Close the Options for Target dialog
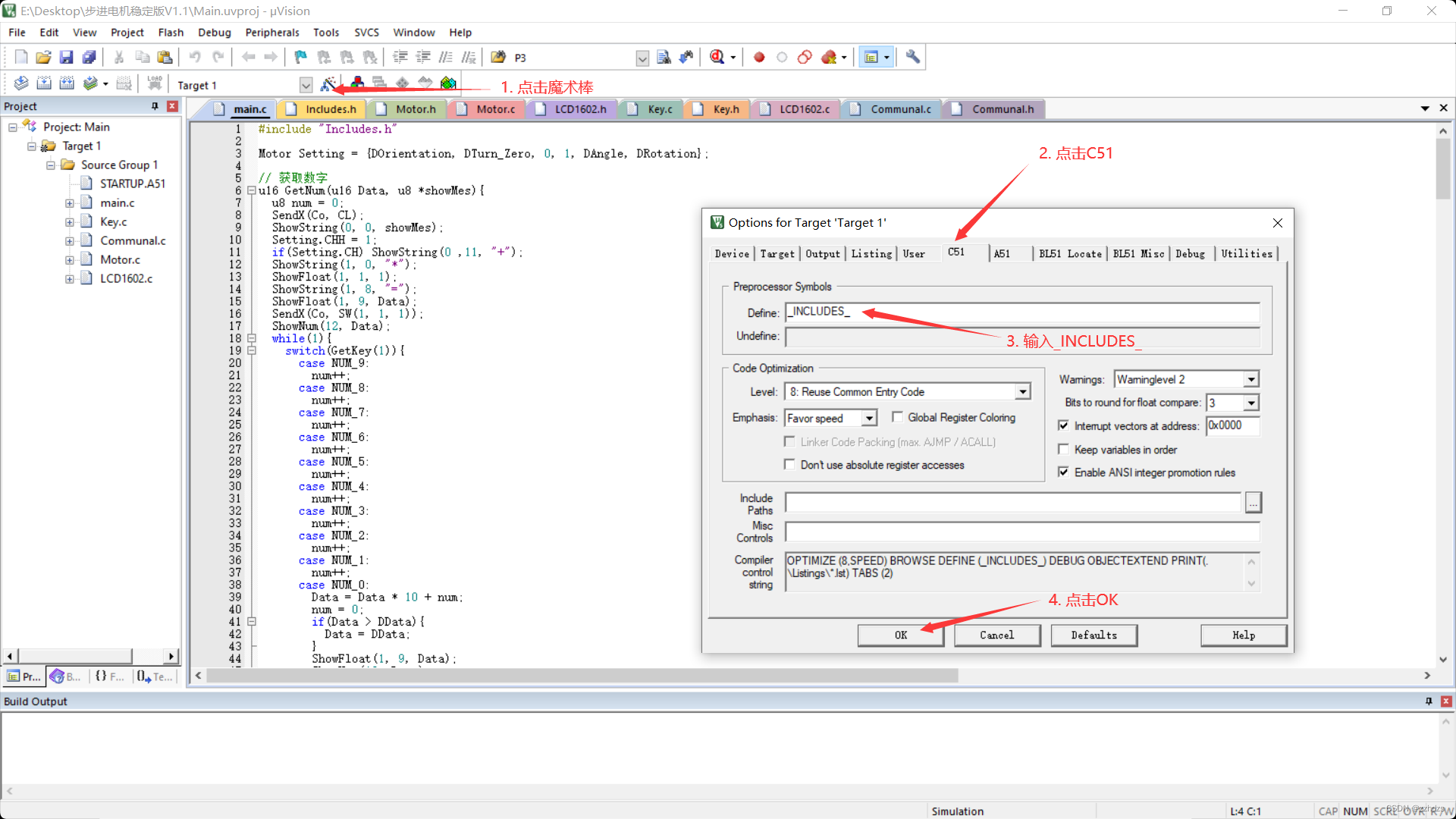Screen dimensions: 1456x819 (x=1278, y=223)
